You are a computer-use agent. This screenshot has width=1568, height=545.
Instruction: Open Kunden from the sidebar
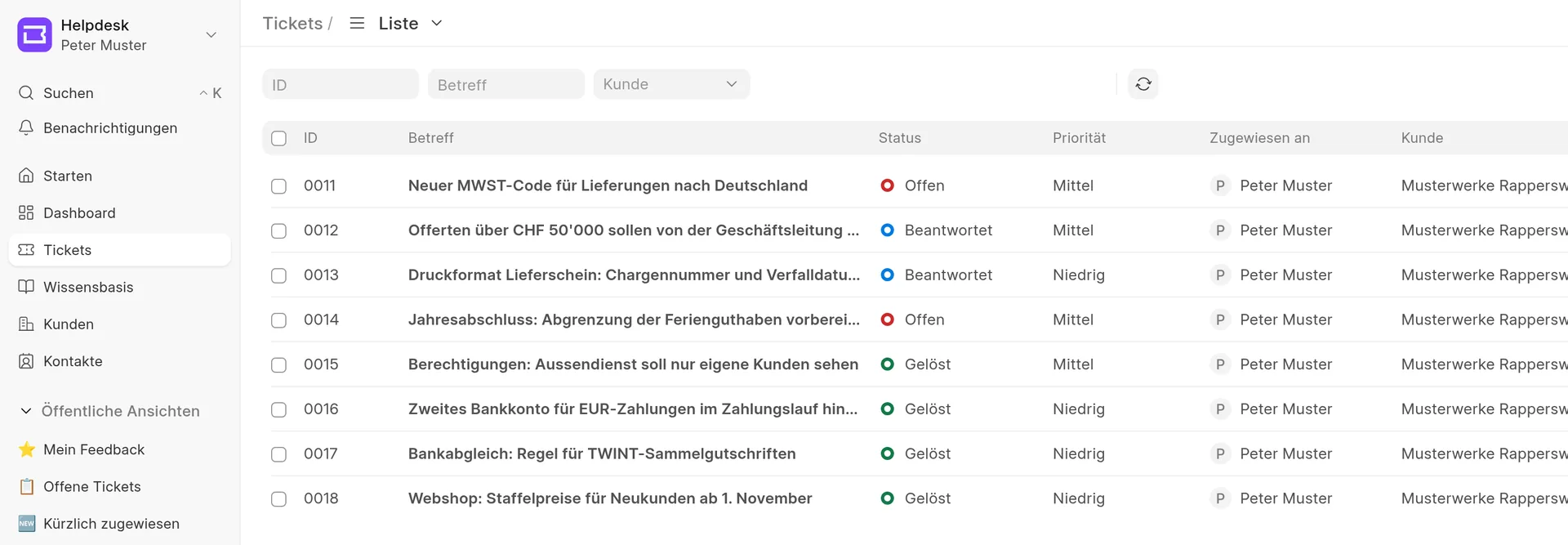[x=119, y=324]
